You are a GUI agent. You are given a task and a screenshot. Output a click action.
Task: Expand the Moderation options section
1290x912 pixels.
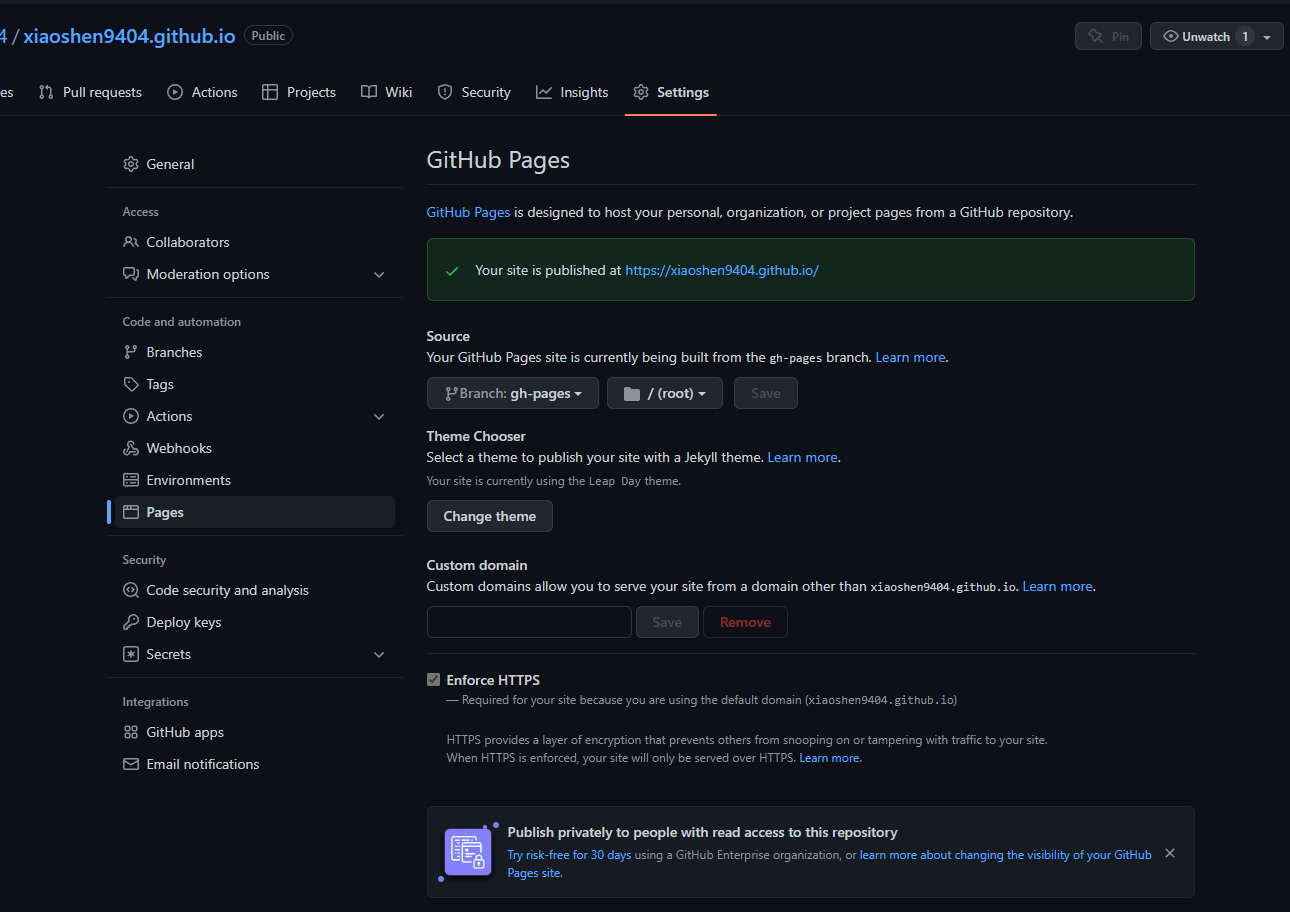pyautogui.click(x=379, y=274)
